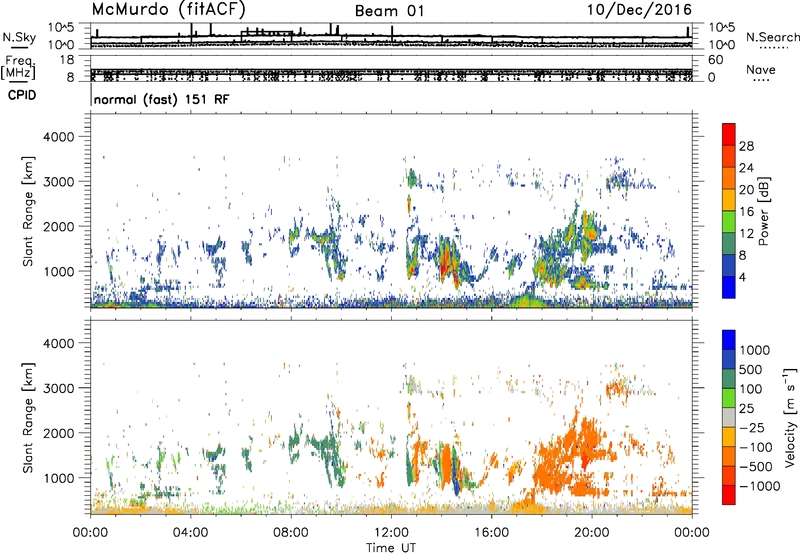Screen dimensions: 800x554
Task: Click the gray band of velocity colorbar
Action: coord(729,417)
